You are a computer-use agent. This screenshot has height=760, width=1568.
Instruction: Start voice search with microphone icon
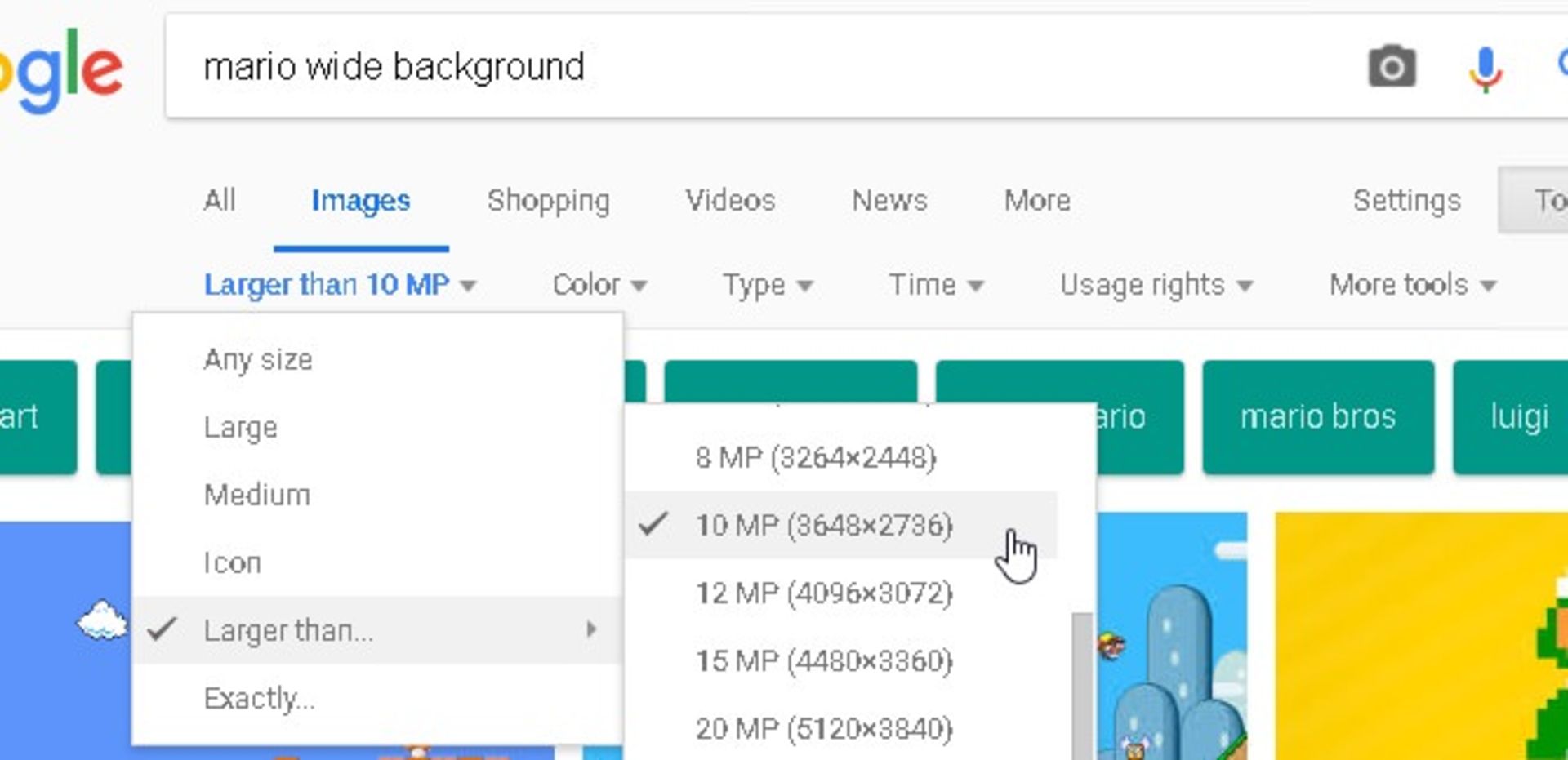1486,69
